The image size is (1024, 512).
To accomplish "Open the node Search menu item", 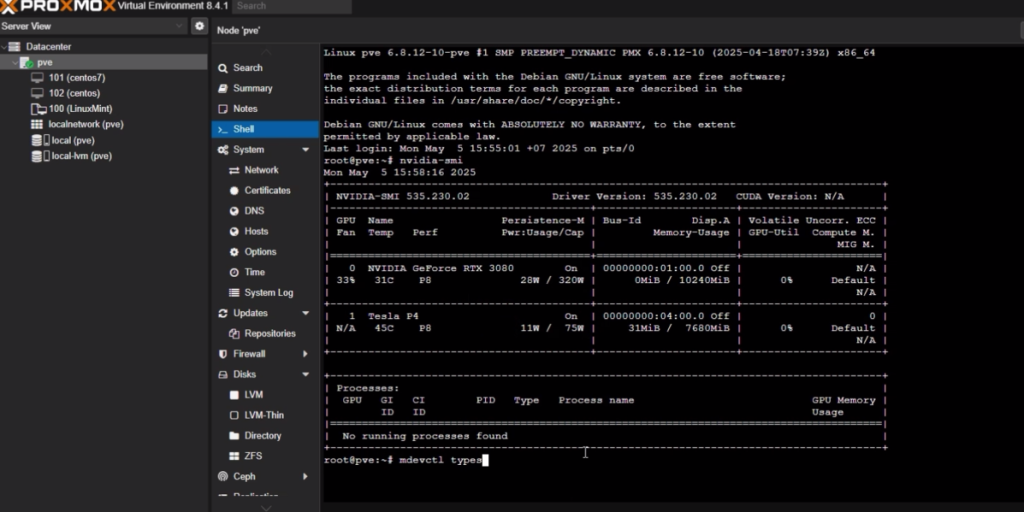I will point(248,68).
